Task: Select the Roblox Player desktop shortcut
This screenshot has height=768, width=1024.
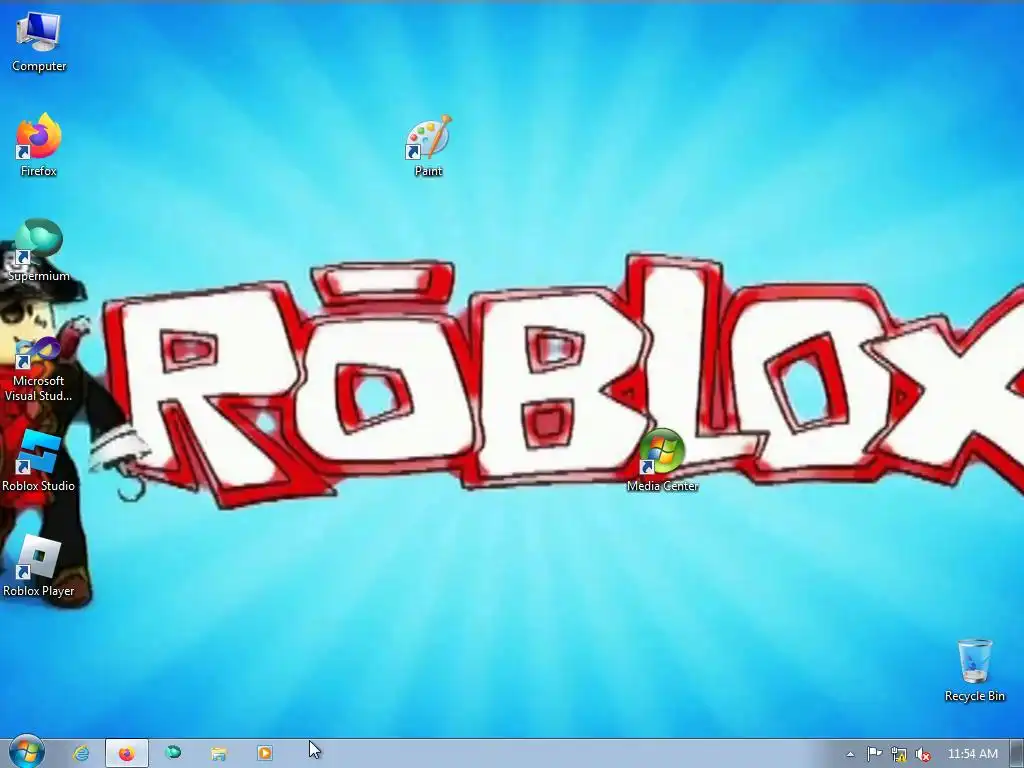Action: click(39, 566)
